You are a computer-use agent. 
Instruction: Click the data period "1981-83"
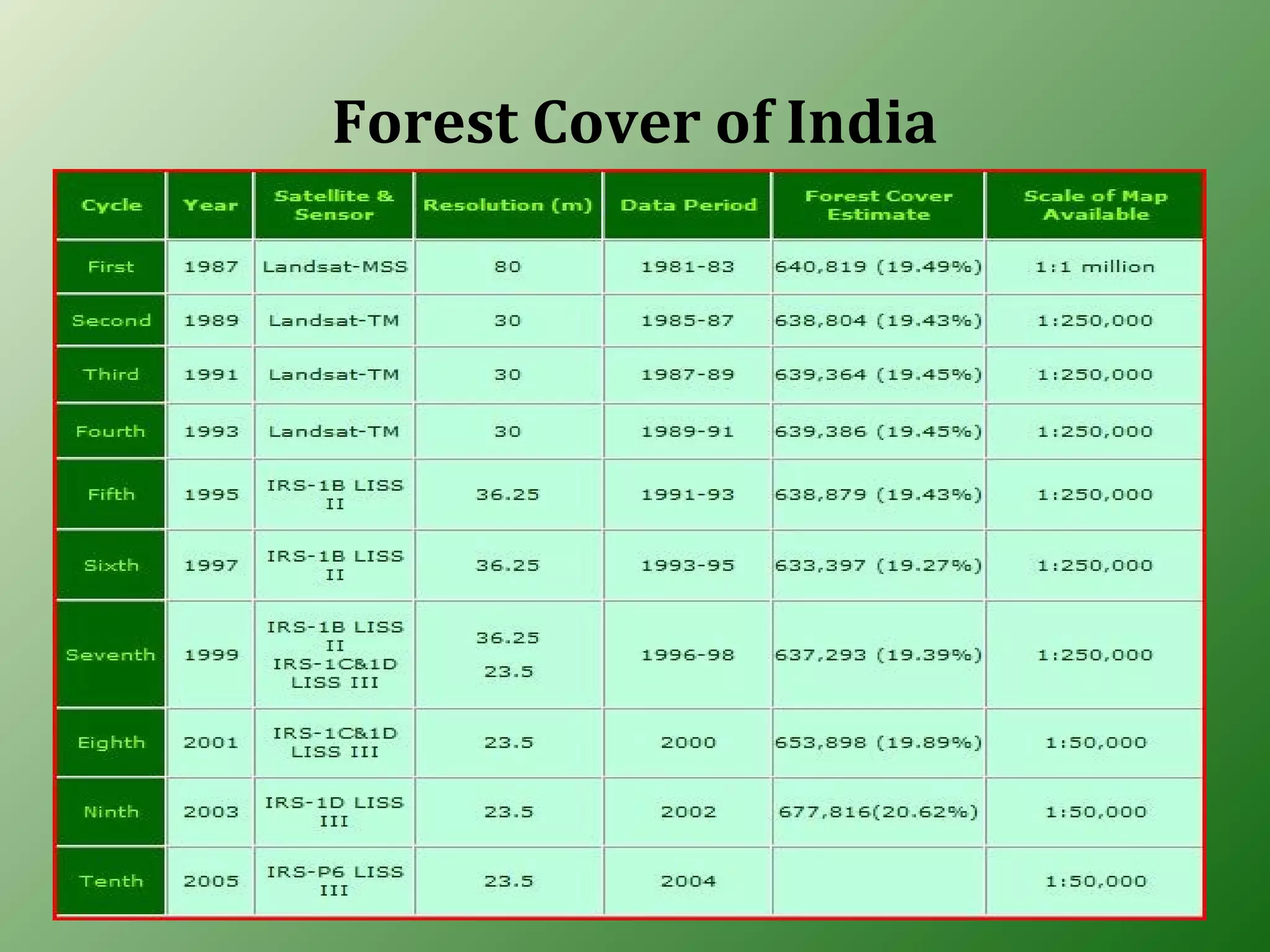[688, 267]
